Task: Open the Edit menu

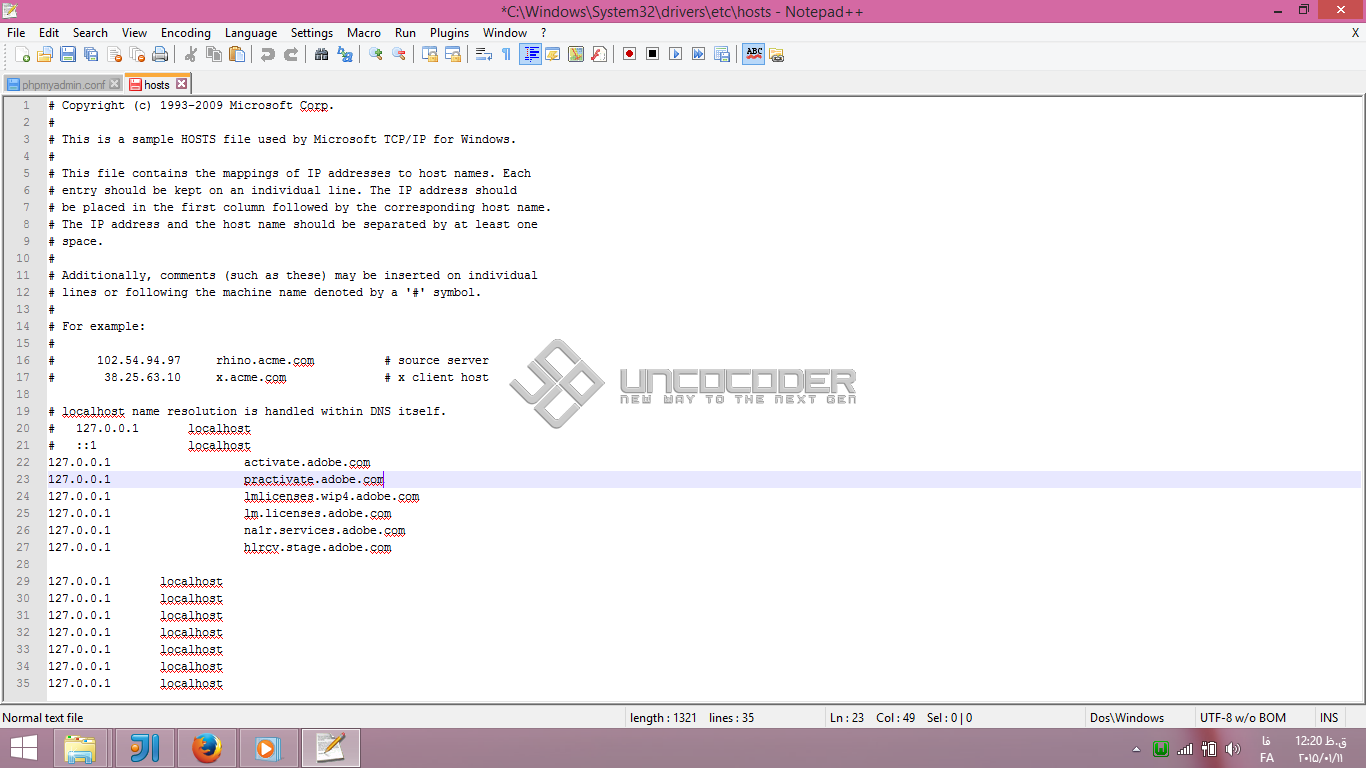Action: click(x=49, y=33)
